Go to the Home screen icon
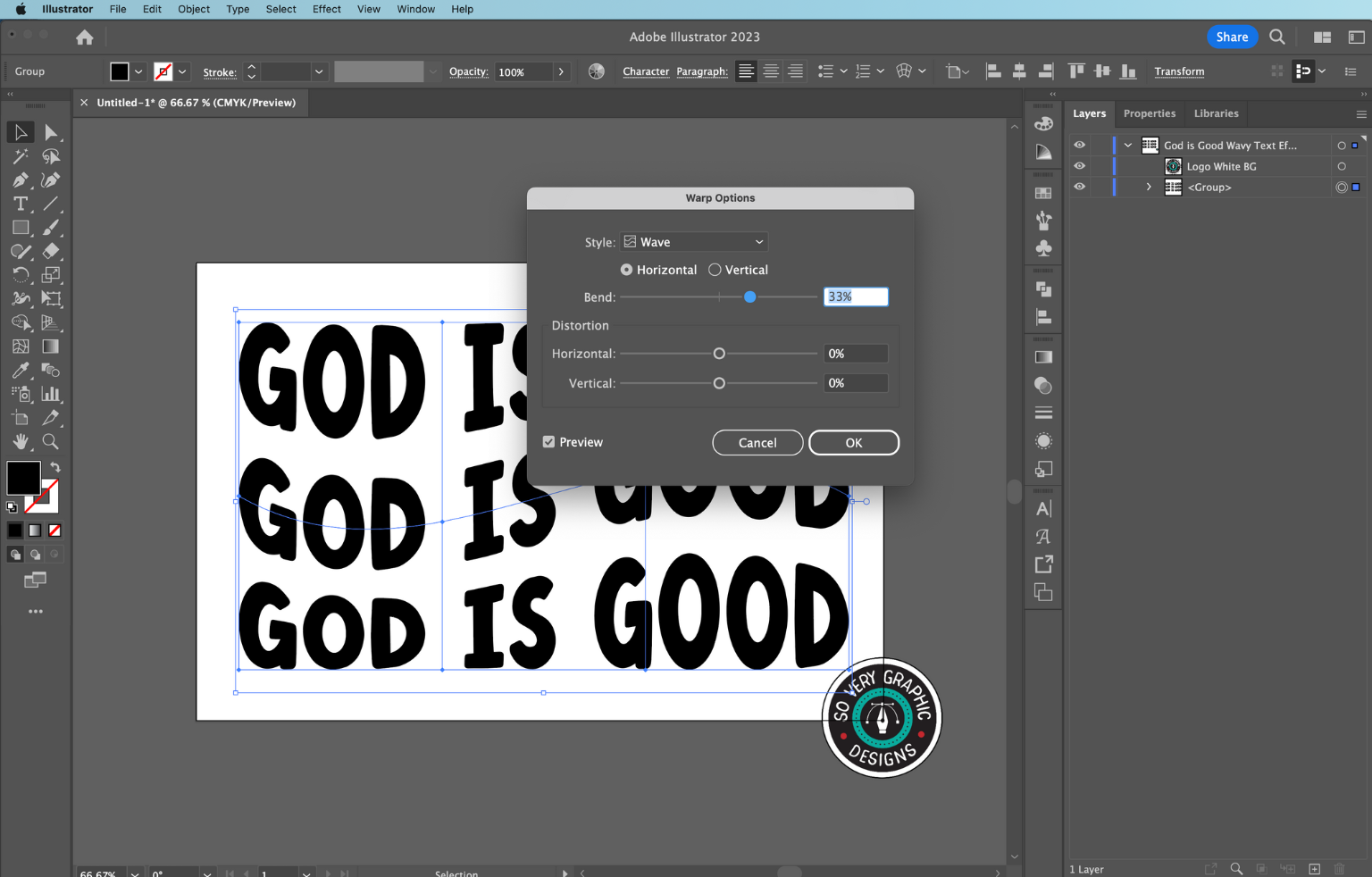 85,38
